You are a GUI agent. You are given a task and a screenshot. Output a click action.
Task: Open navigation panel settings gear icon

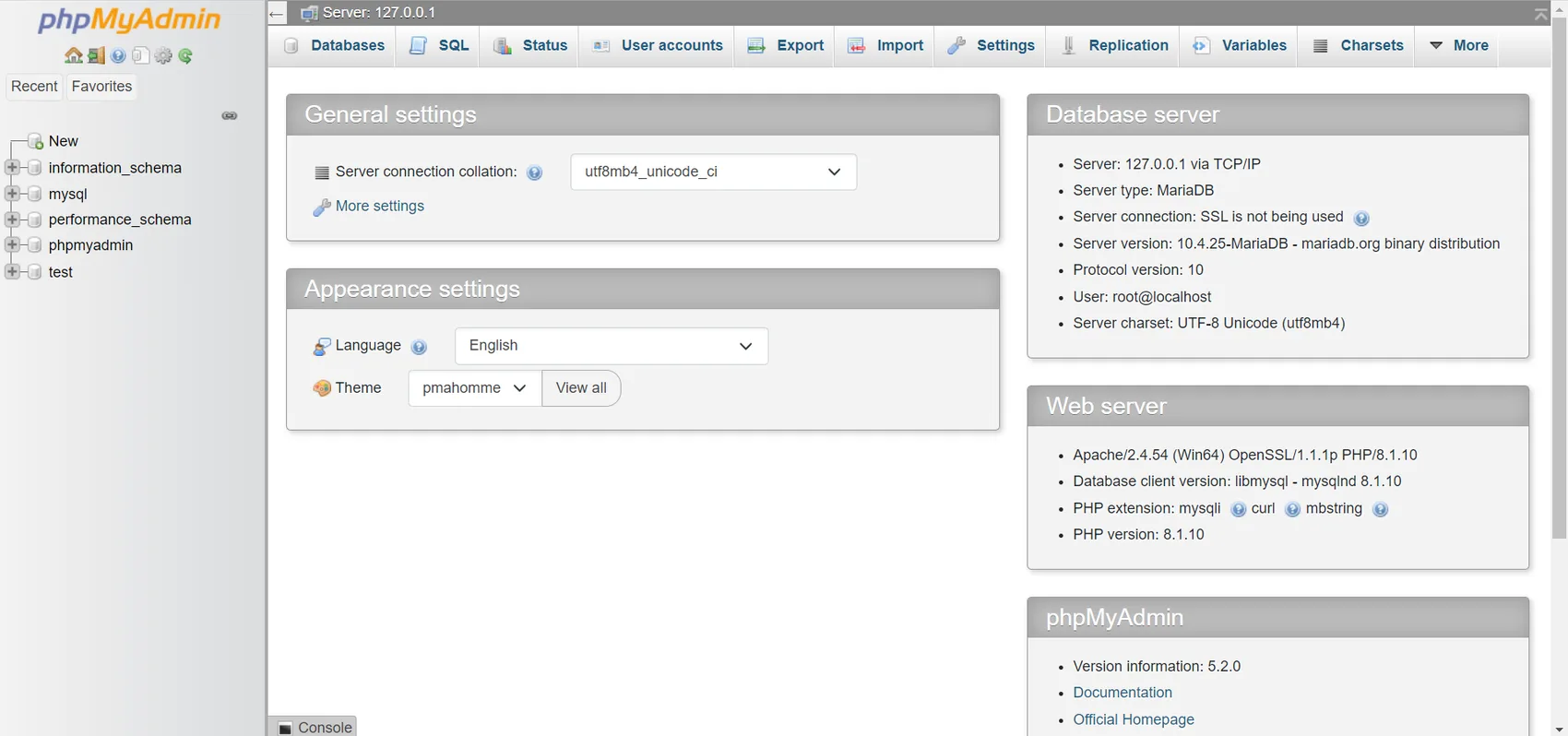[x=163, y=56]
